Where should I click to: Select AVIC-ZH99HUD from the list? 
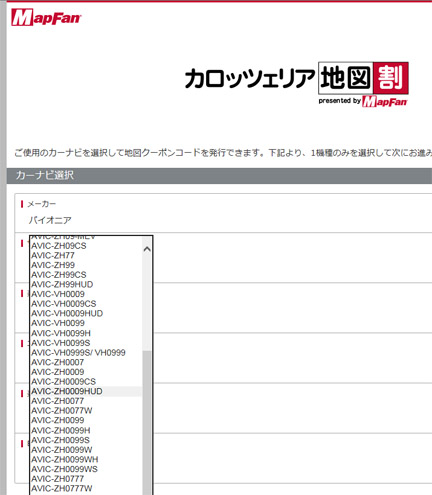tap(86, 285)
